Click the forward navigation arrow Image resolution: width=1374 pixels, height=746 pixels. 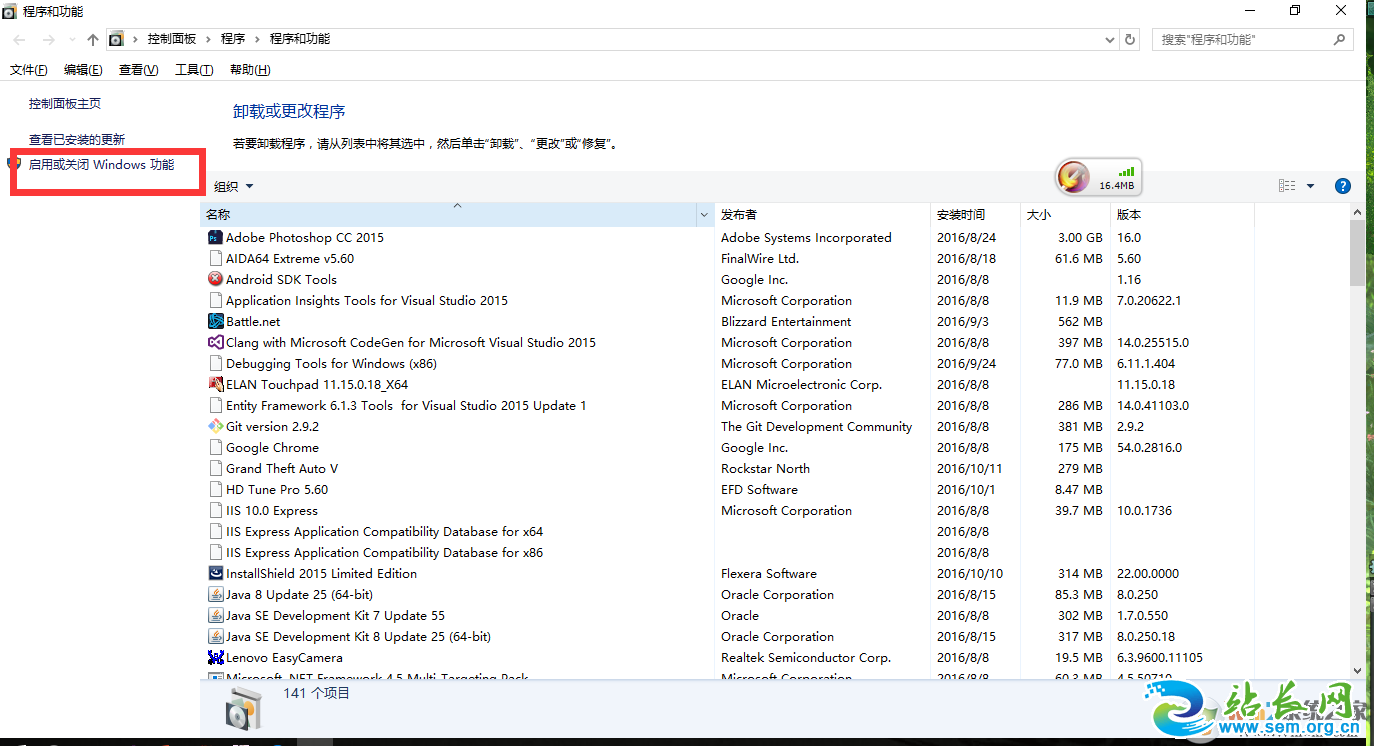tap(48, 40)
